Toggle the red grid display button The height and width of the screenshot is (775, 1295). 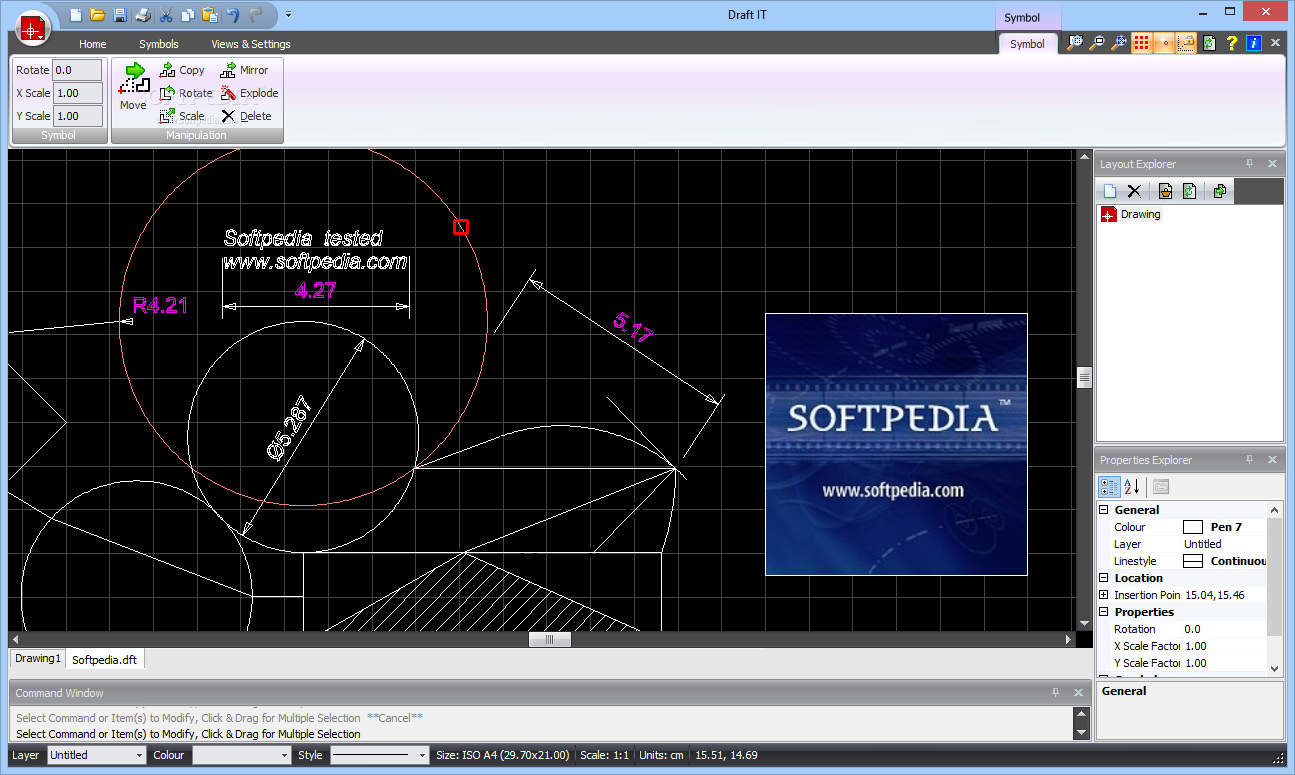(x=1141, y=43)
